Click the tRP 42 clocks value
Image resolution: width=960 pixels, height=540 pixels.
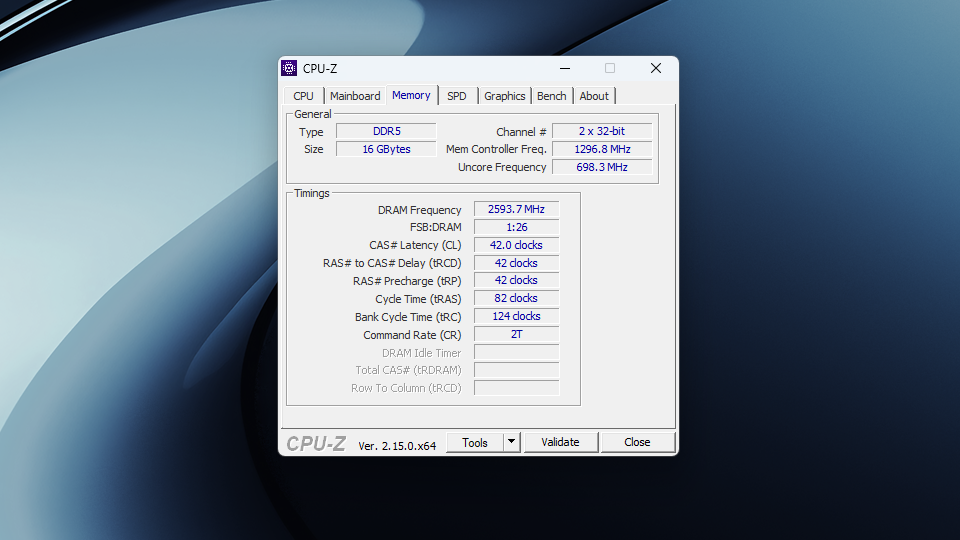coord(516,280)
